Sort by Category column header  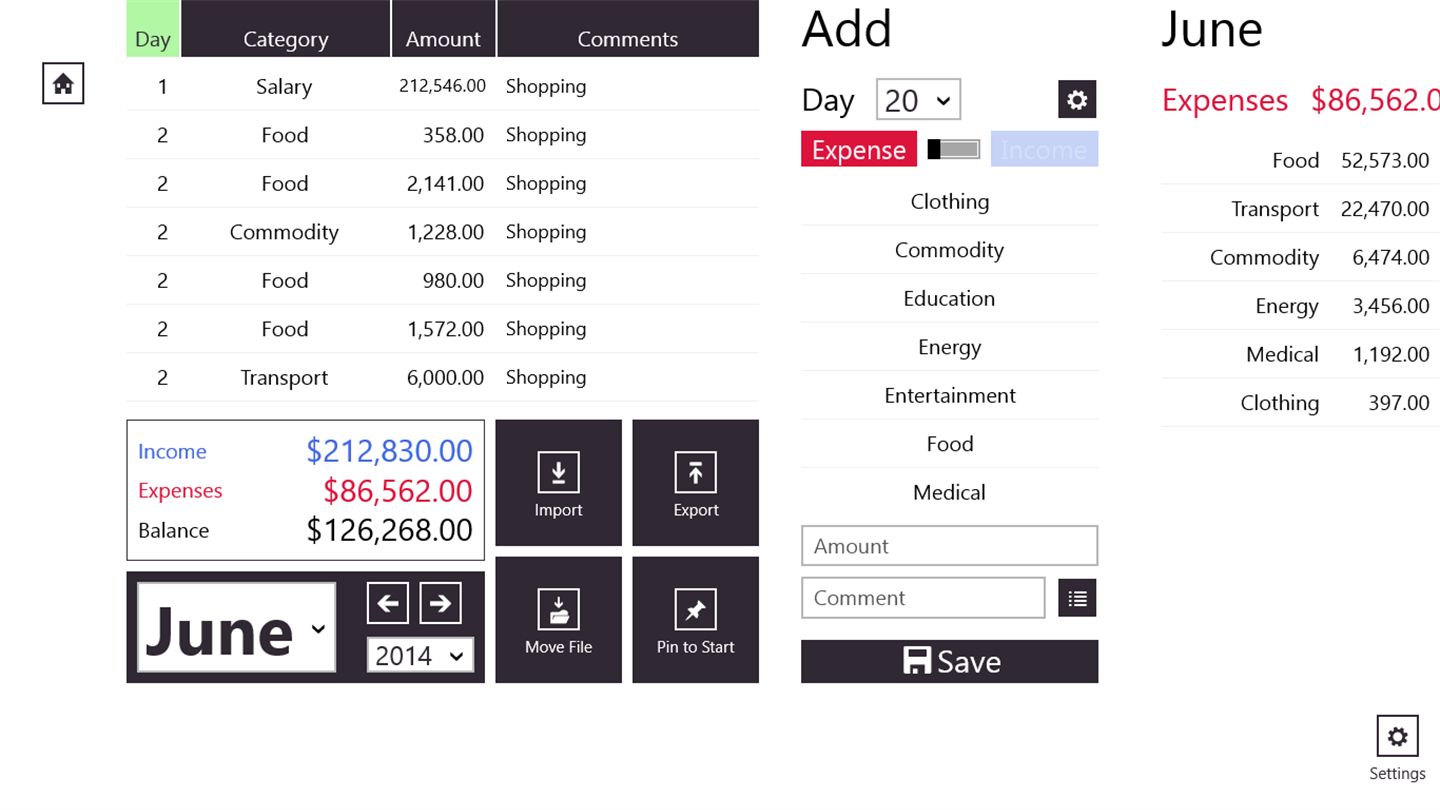(x=286, y=29)
